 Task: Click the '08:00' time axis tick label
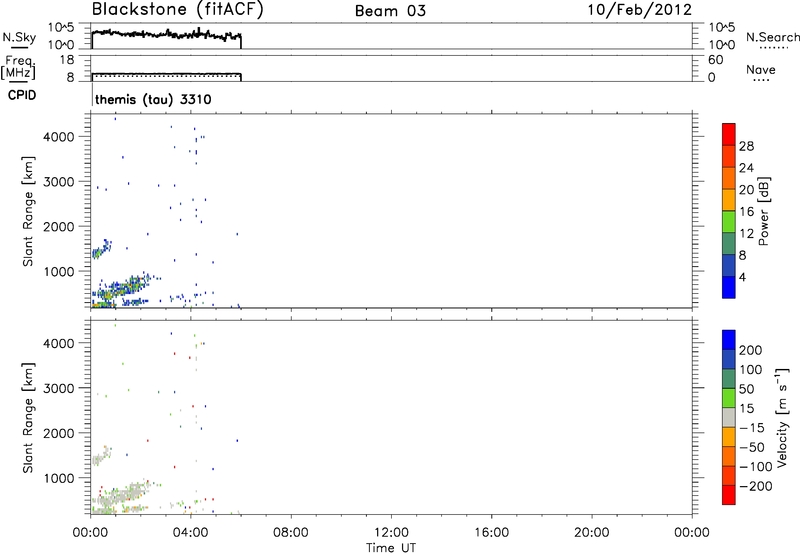291,533
